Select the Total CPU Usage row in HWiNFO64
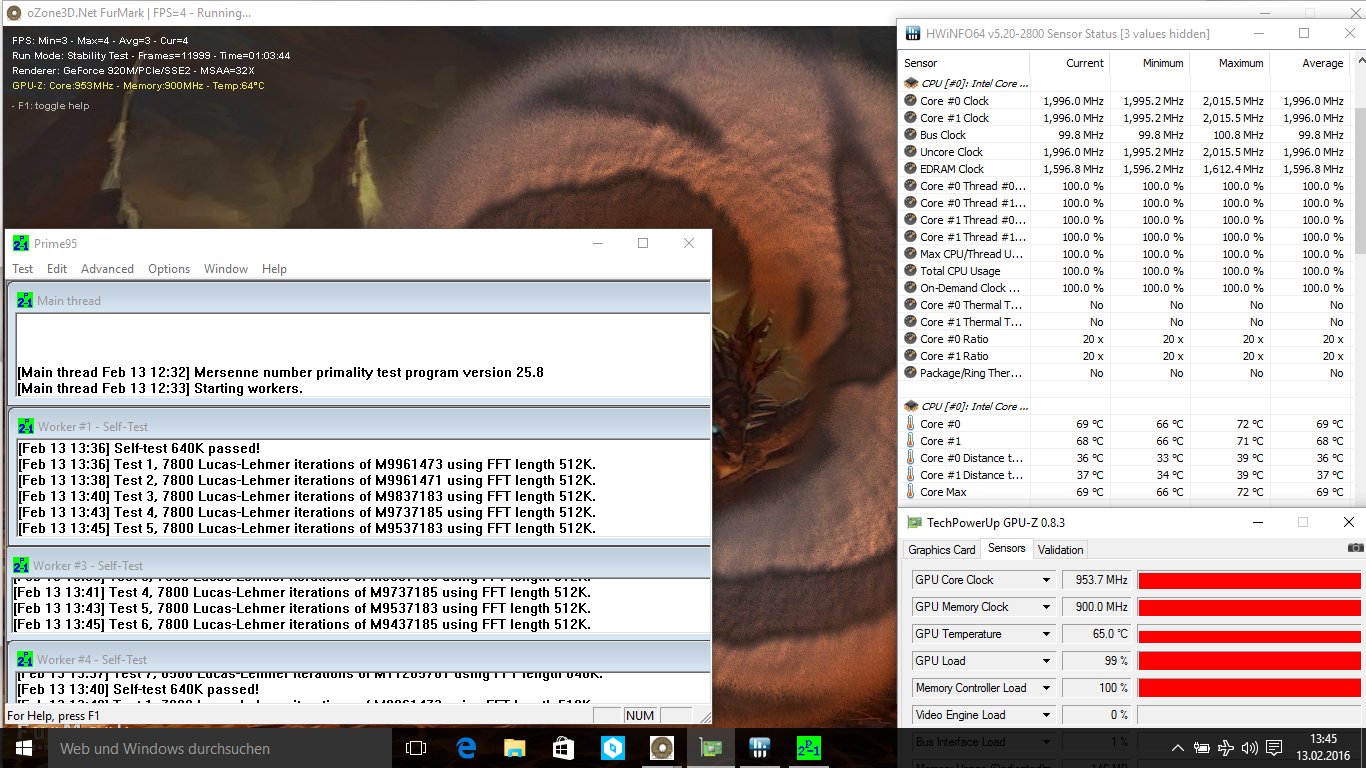 (1125, 271)
